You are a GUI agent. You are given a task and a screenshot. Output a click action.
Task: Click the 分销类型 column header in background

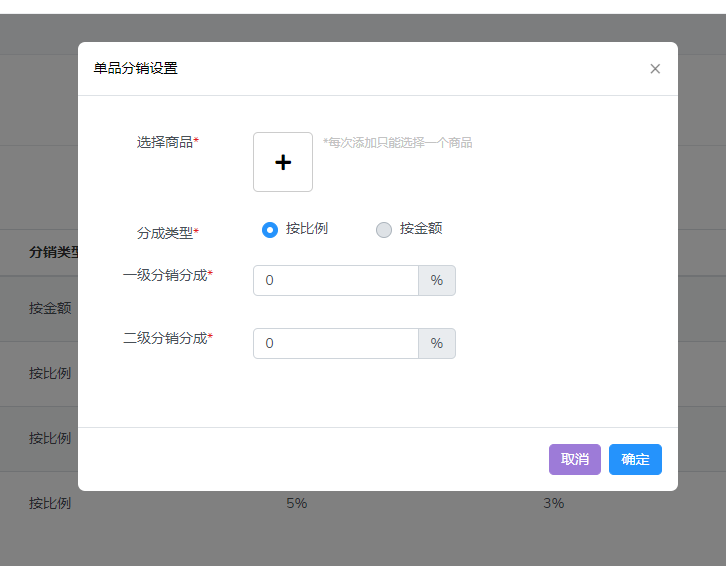53,252
